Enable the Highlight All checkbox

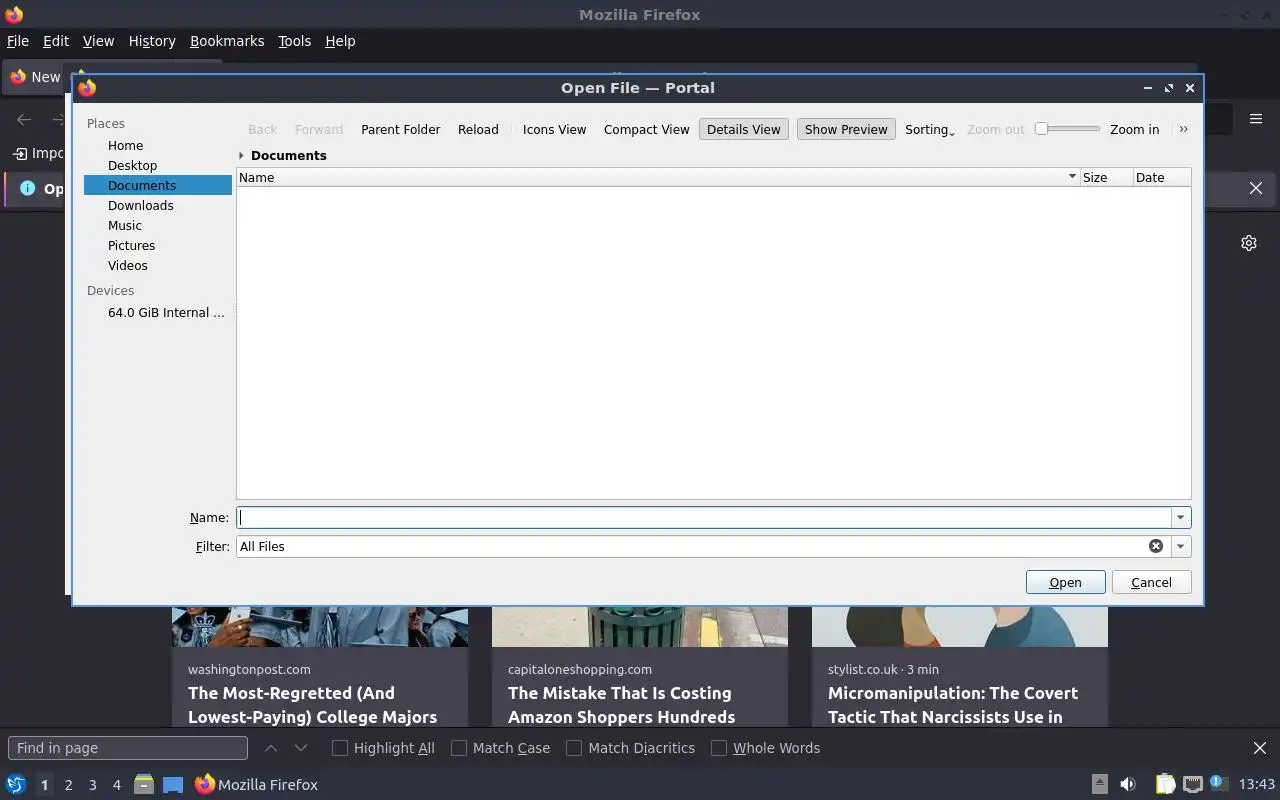click(340, 748)
